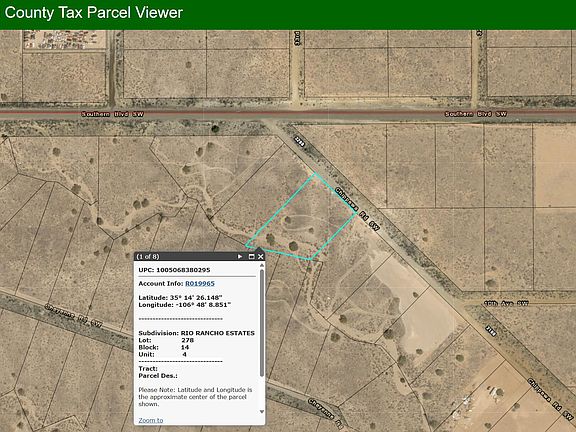Click the latitude and longitude note text
This screenshot has width=576, height=432.
point(195,397)
